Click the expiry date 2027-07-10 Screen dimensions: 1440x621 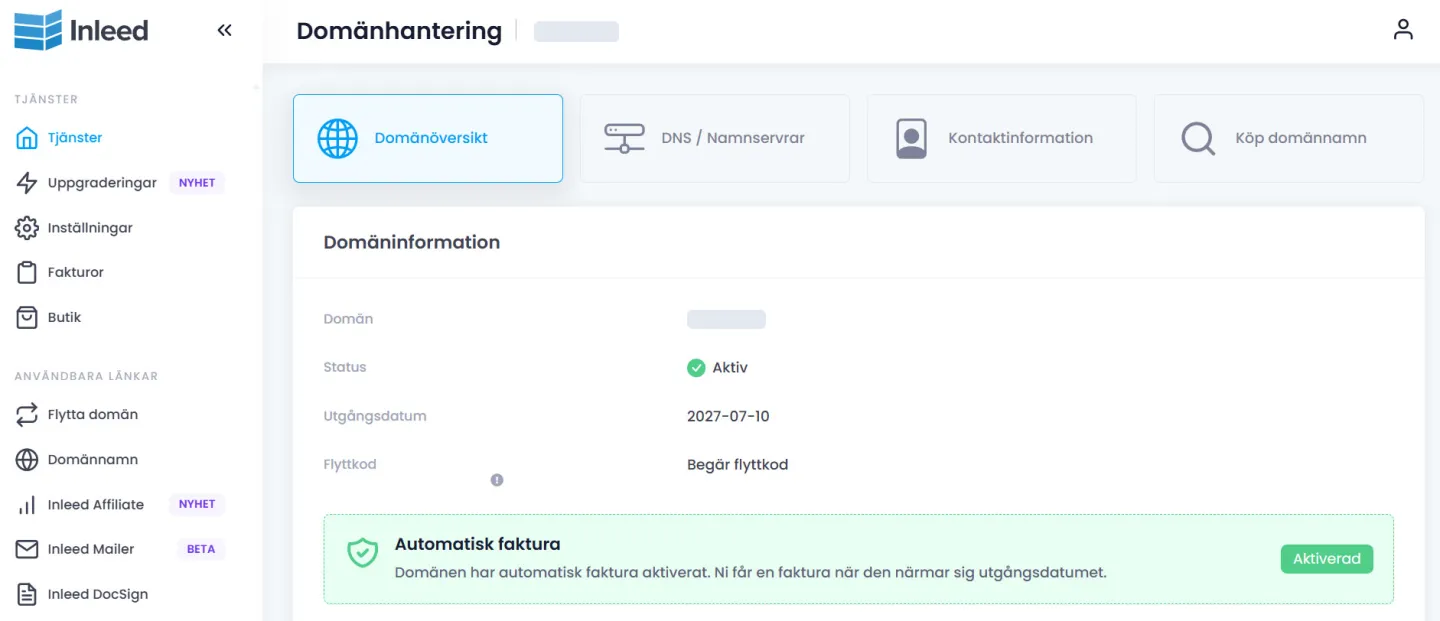(728, 416)
